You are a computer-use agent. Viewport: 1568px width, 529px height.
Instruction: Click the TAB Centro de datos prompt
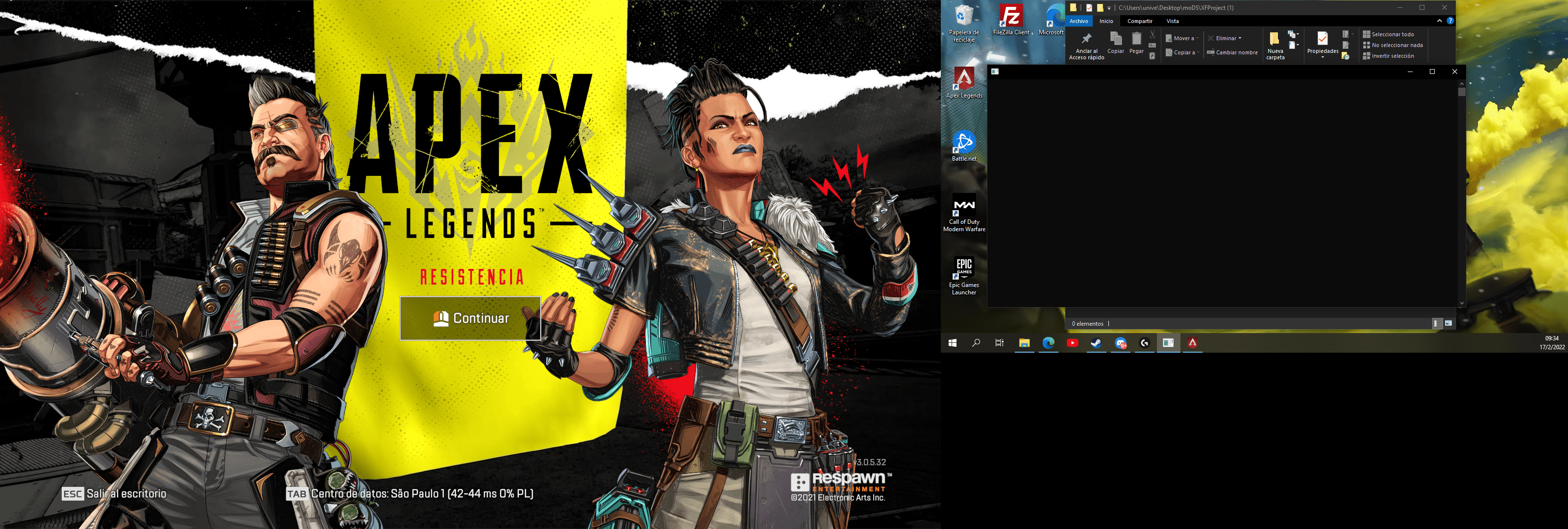click(x=410, y=494)
